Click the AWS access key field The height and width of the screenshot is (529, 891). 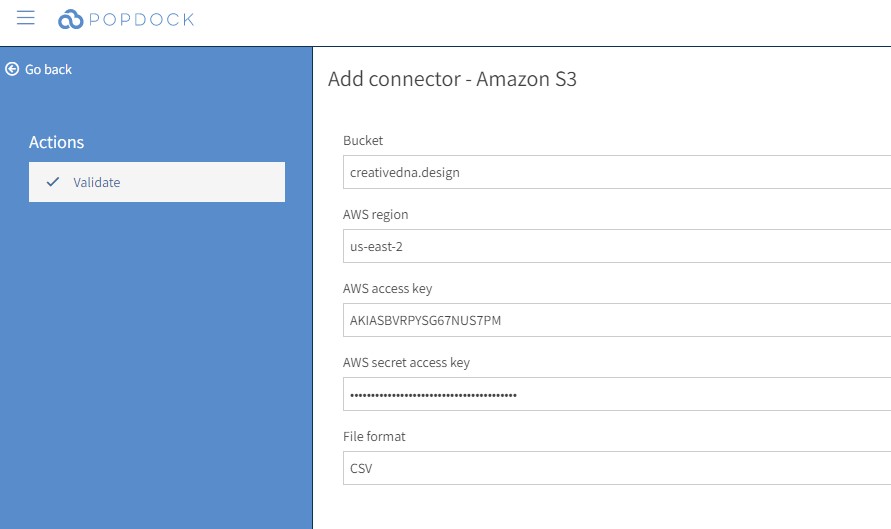tap(617, 320)
